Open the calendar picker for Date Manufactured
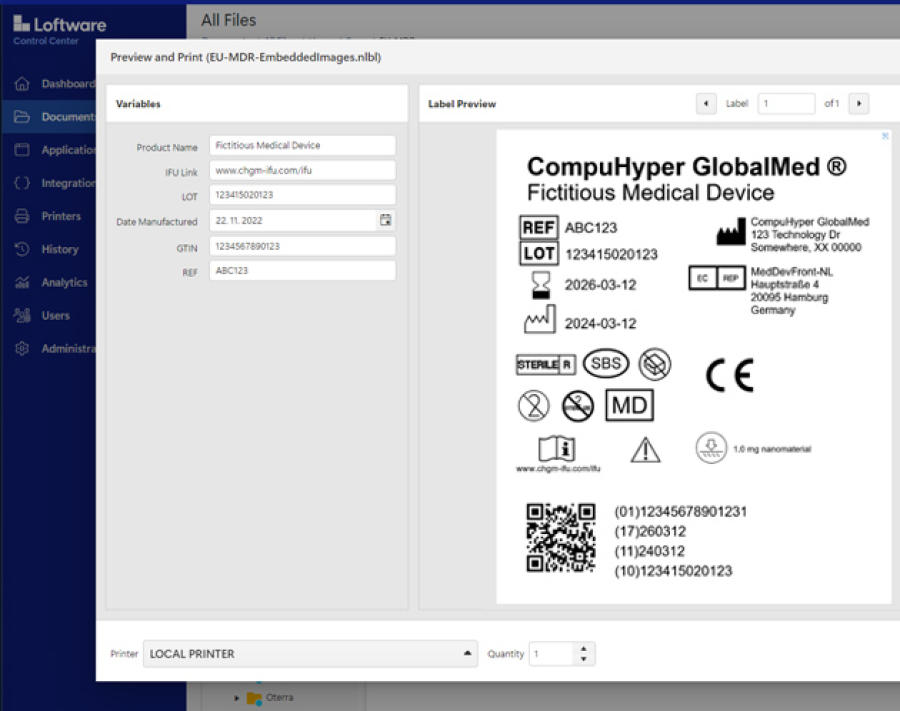Viewport: 900px width, 711px height. click(386, 220)
